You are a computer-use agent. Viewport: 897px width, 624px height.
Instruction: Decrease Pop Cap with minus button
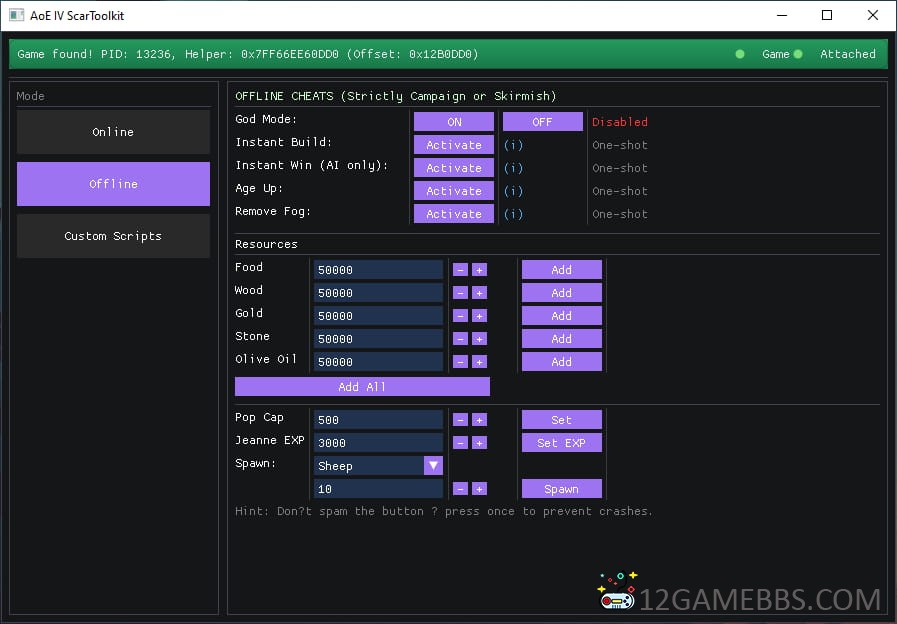[x=460, y=420]
